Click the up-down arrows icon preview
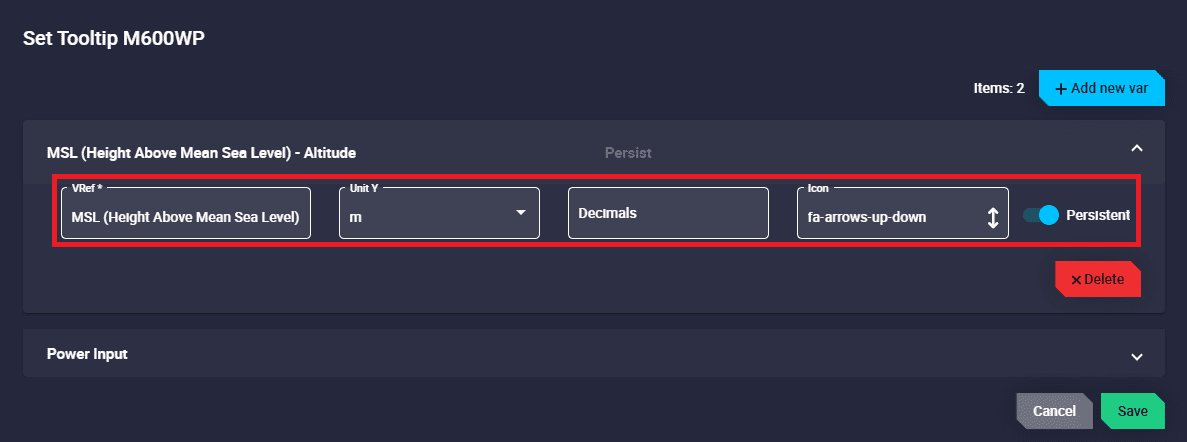This screenshot has width=1187, height=442. tap(992, 217)
